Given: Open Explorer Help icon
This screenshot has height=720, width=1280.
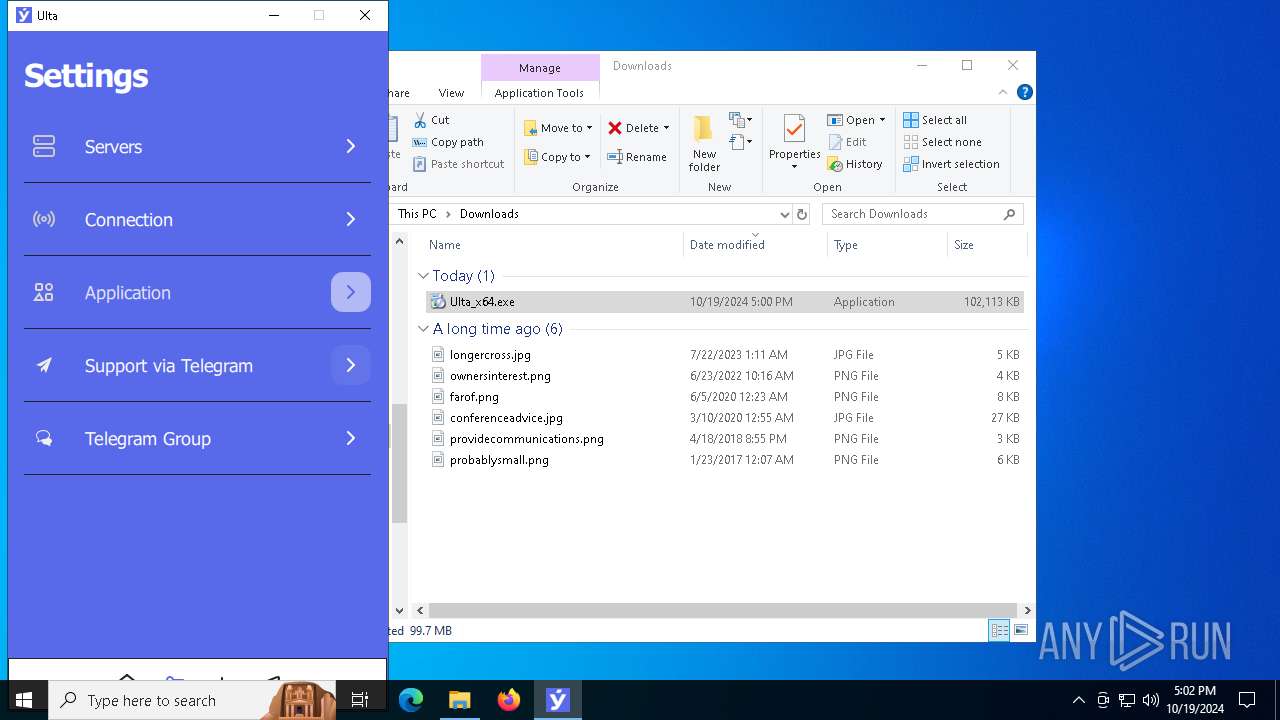Looking at the screenshot, I should (x=1024, y=92).
